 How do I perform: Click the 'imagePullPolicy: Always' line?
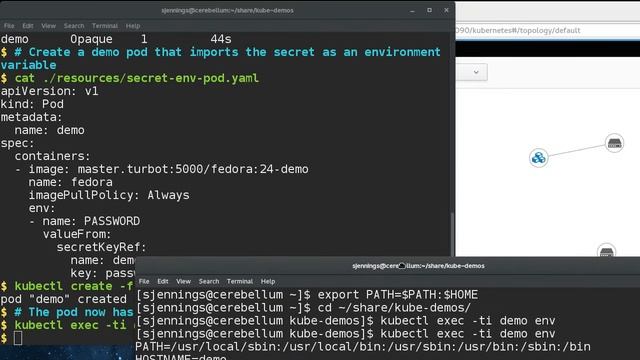click(x=109, y=195)
